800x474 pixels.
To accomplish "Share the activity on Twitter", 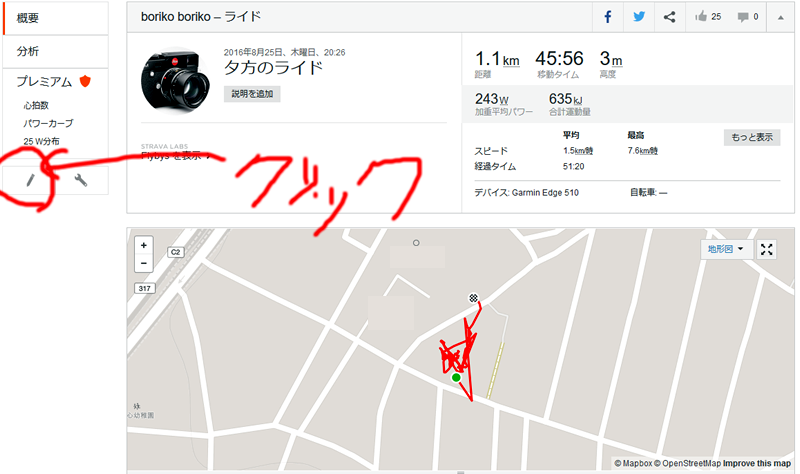I will click(639, 17).
